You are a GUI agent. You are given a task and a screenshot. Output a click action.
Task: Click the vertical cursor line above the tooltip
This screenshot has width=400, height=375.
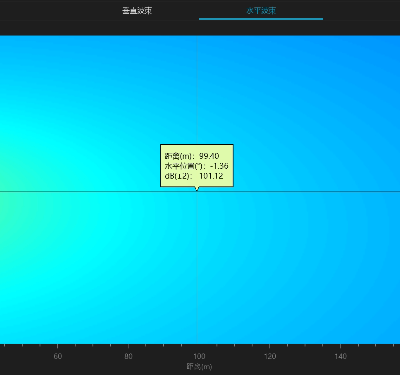[197, 90]
